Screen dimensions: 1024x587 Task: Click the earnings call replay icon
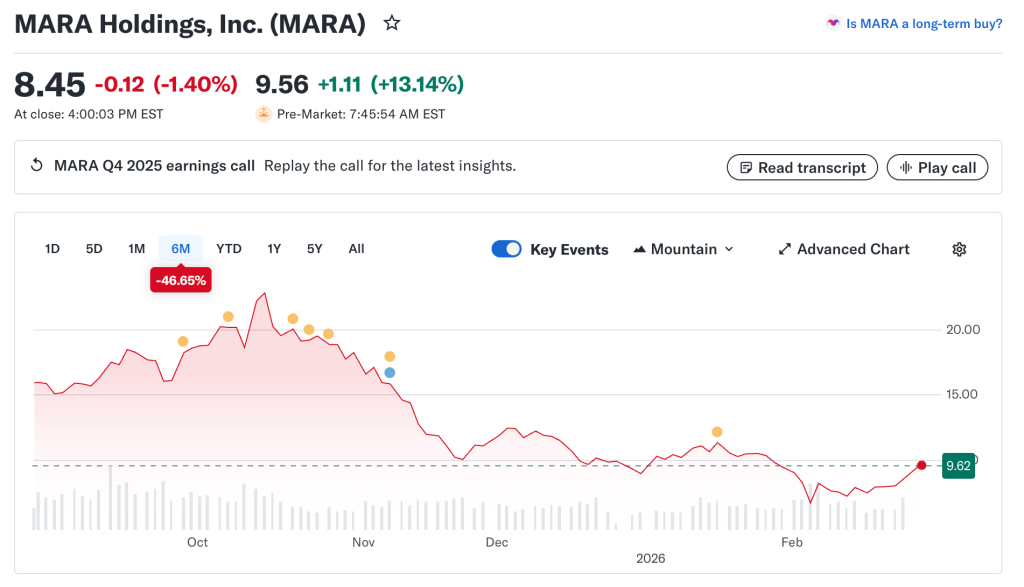click(37, 166)
